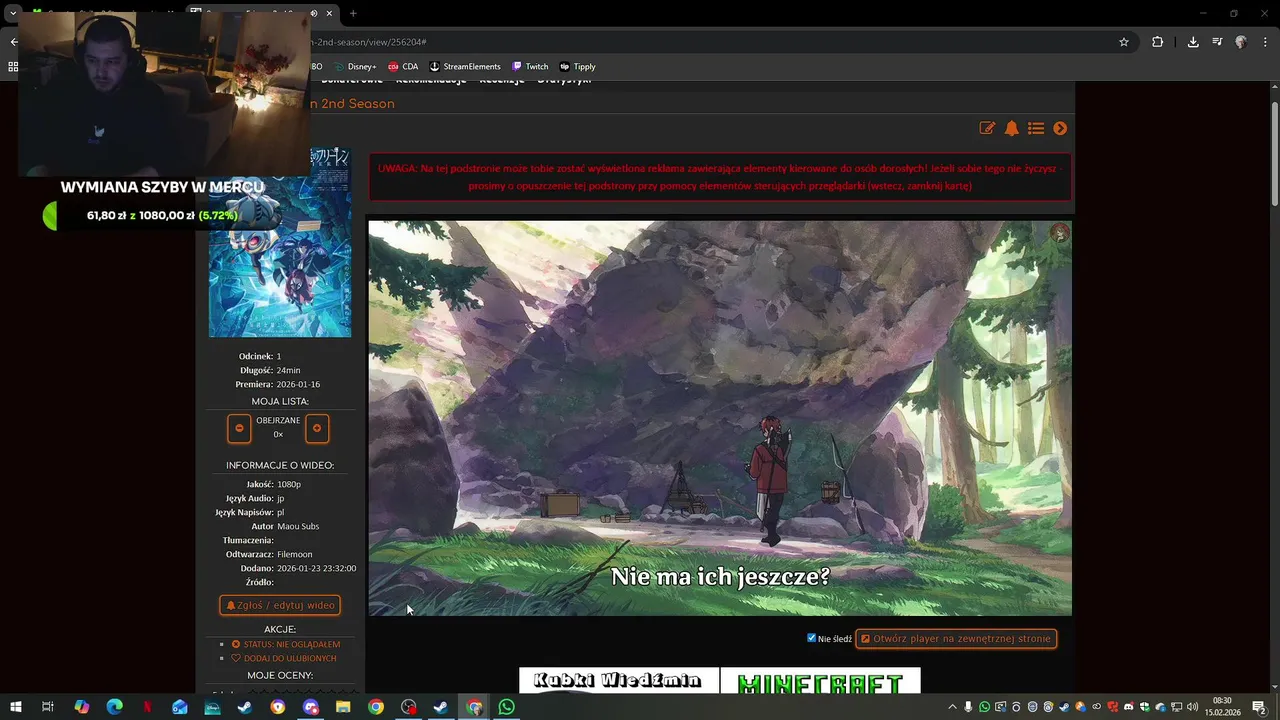This screenshot has height=720, width=1280.
Task: Open Chrome downloads icon
Action: [1193, 42]
